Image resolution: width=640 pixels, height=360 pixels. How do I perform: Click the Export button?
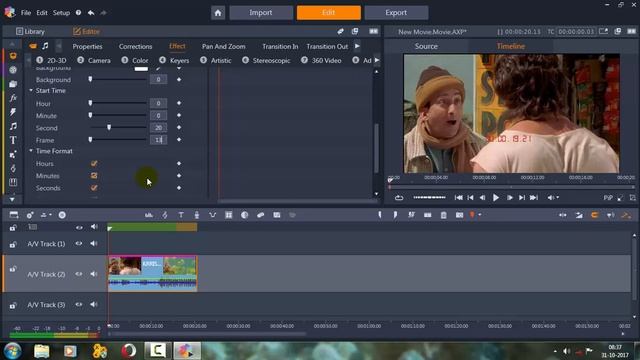(x=396, y=13)
